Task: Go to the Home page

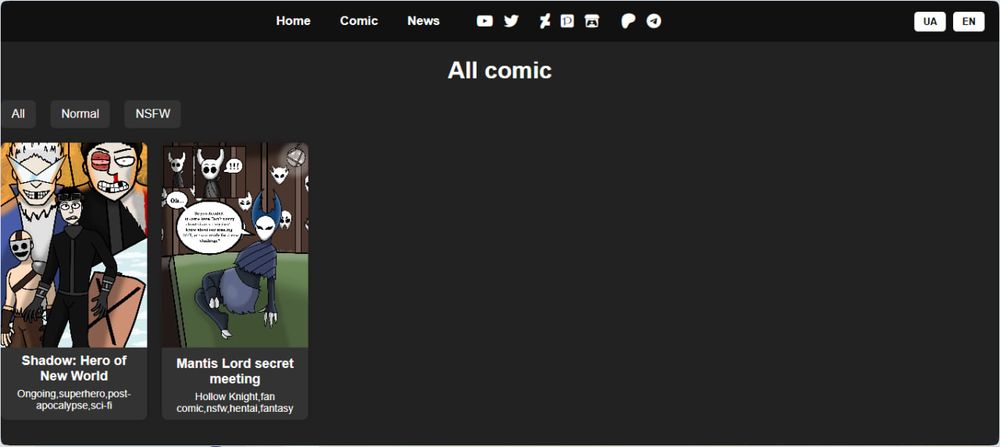Action: pos(293,21)
